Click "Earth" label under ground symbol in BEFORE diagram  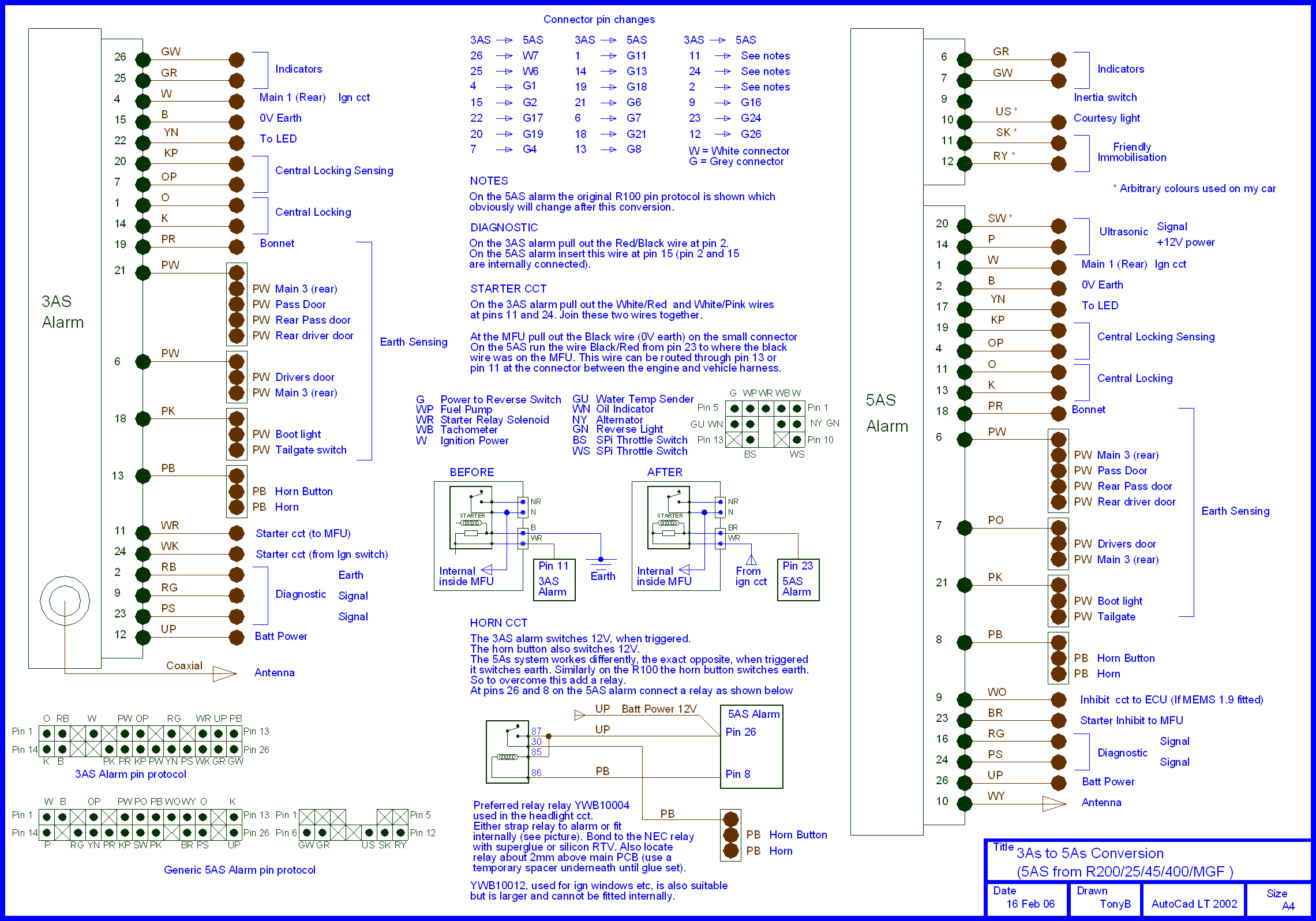tap(602, 576)
